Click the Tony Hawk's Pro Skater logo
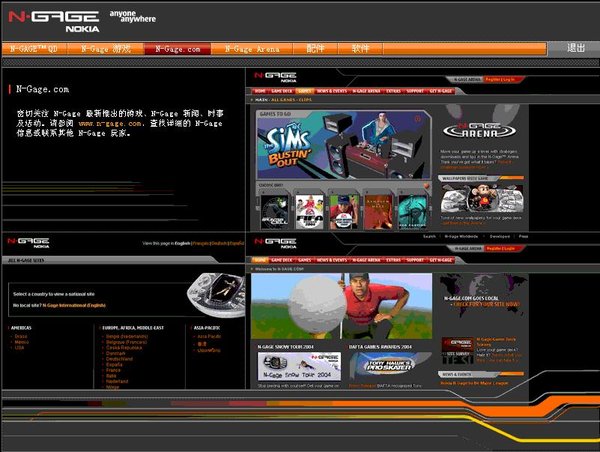 coord(390,364)
